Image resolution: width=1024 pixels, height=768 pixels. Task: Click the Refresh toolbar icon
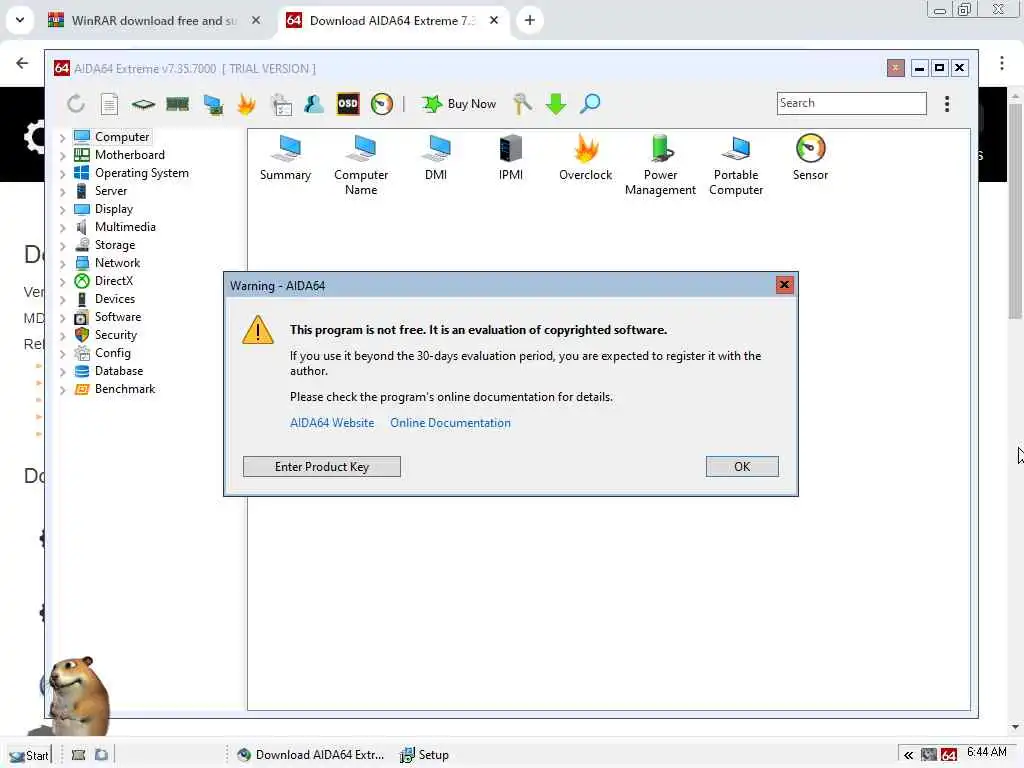76,104
